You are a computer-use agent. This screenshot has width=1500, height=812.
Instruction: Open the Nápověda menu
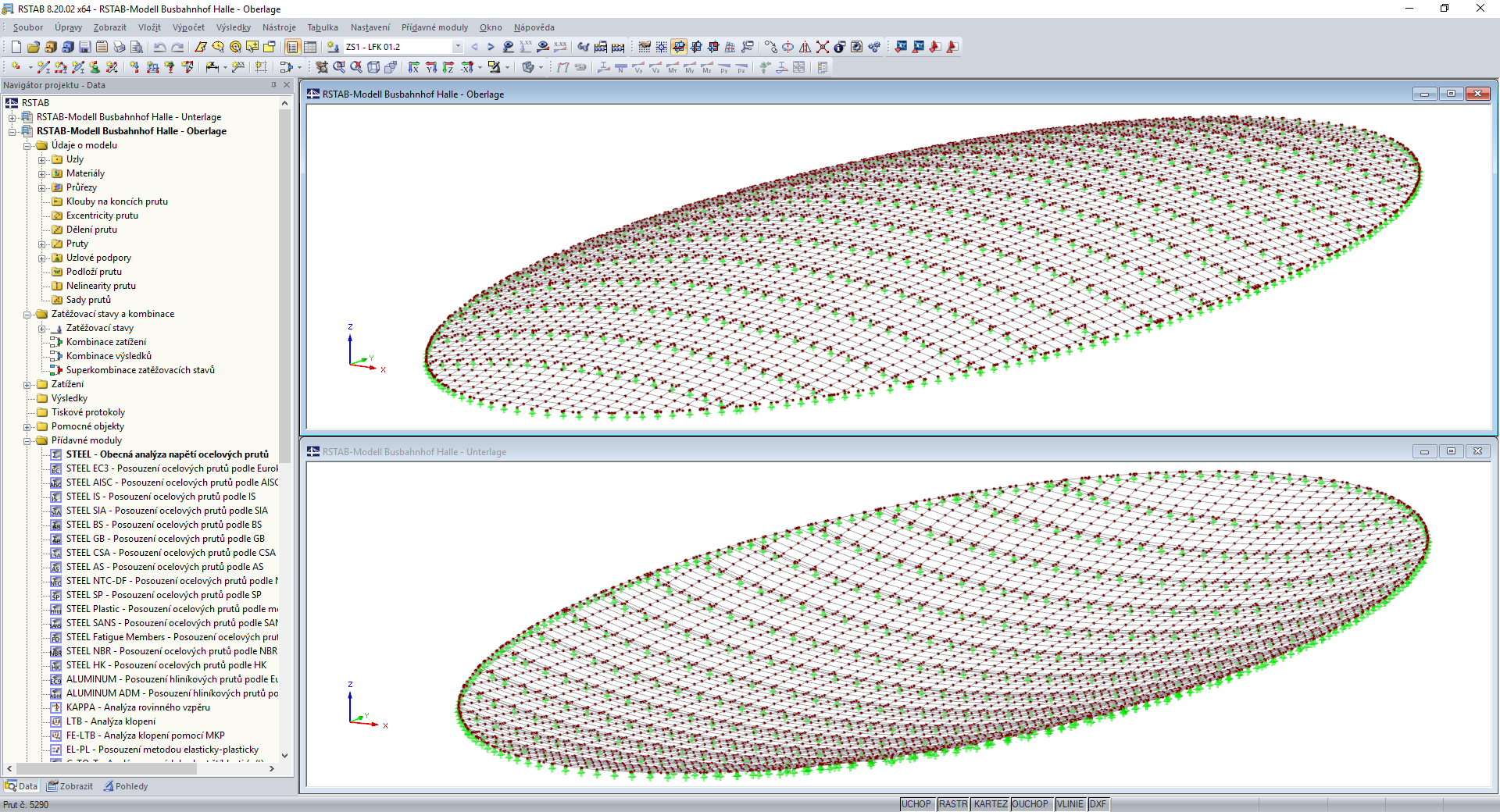[534, 27]
